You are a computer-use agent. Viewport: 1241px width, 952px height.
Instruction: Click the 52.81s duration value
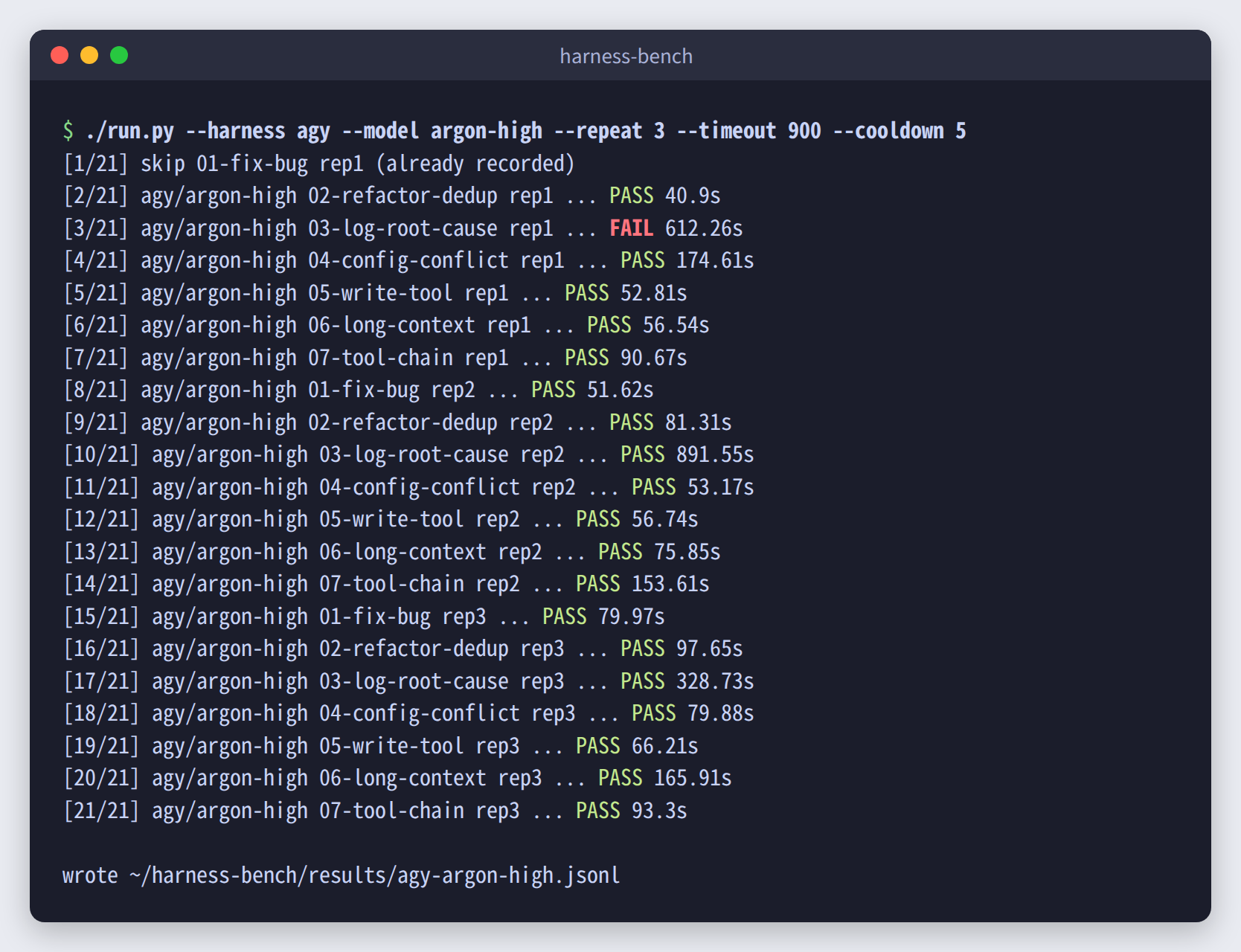pos(653,293)
